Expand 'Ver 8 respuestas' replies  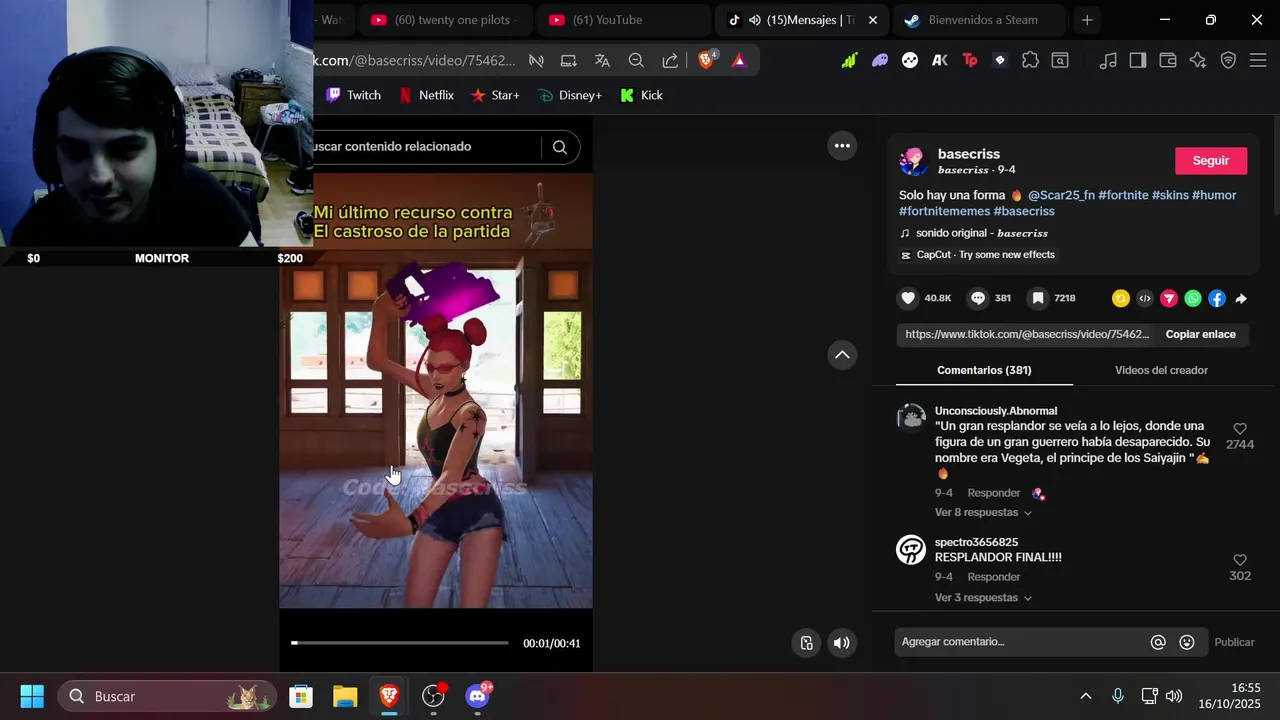coord(983,512)
